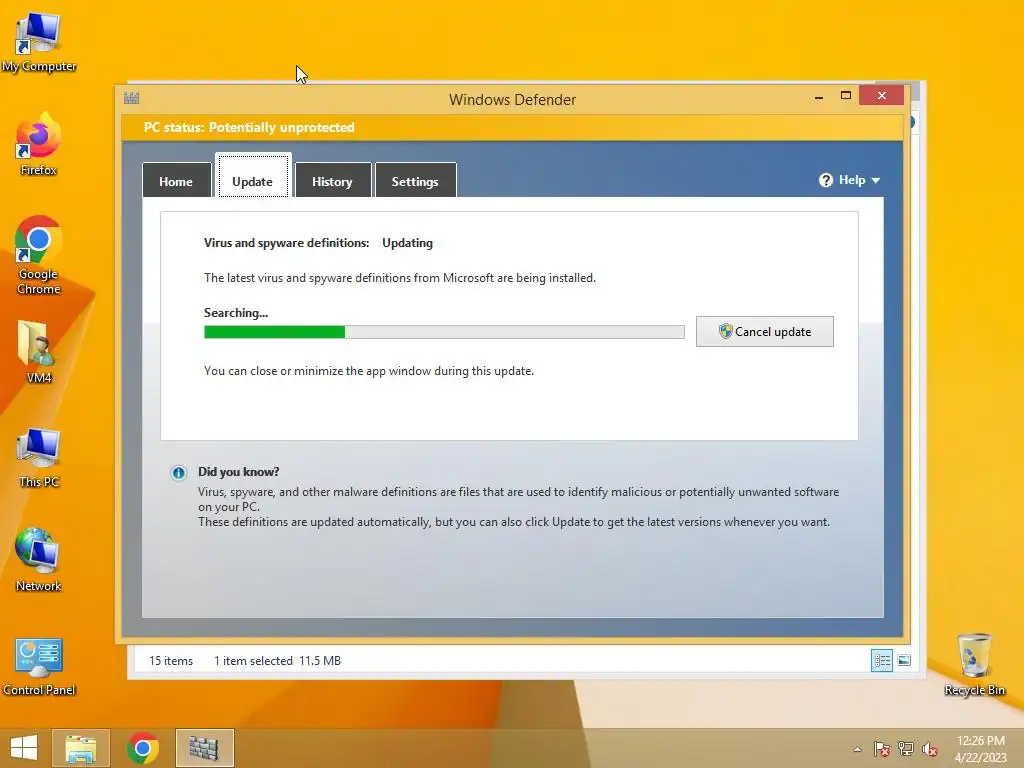
Task: Click the 'Searching...' status label
Action: pos(236,313)
